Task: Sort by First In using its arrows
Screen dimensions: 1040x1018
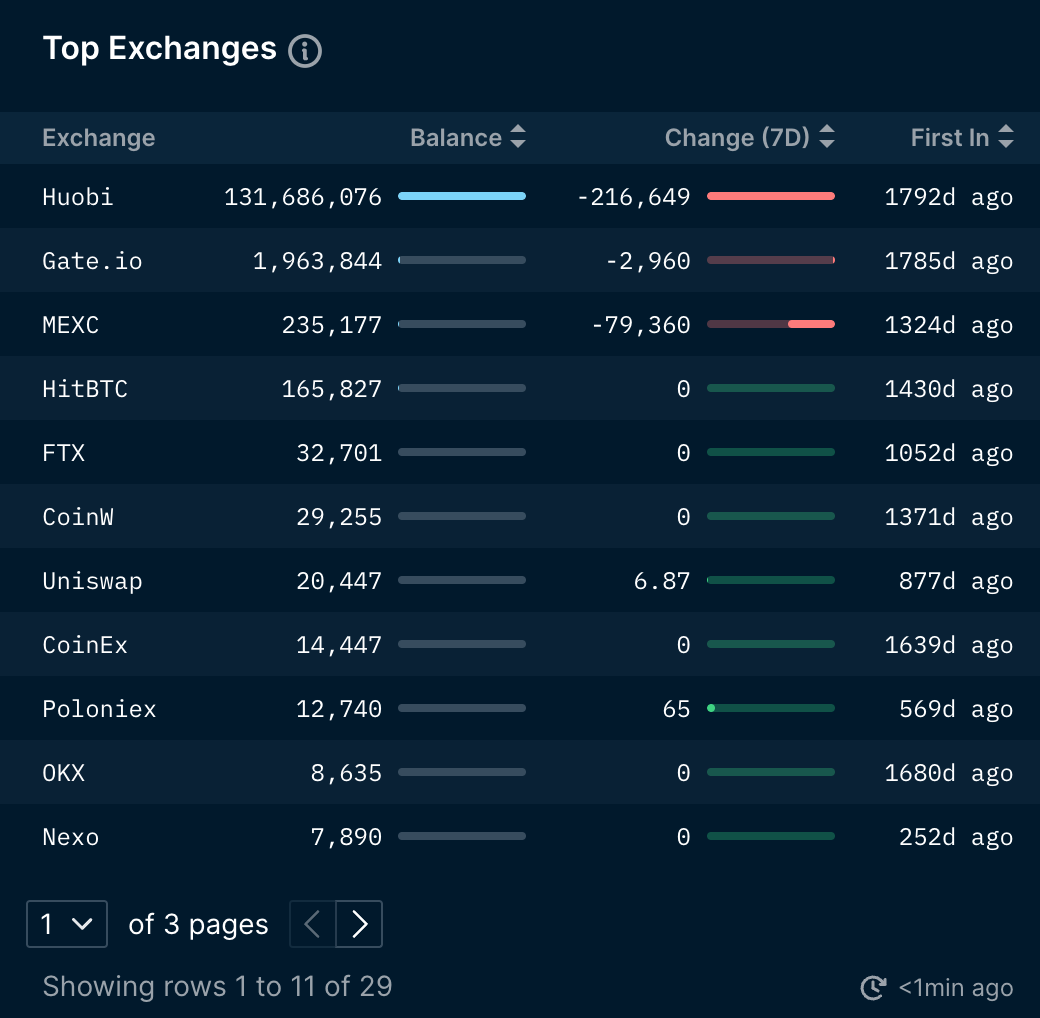Action: tap(1006, 137)
